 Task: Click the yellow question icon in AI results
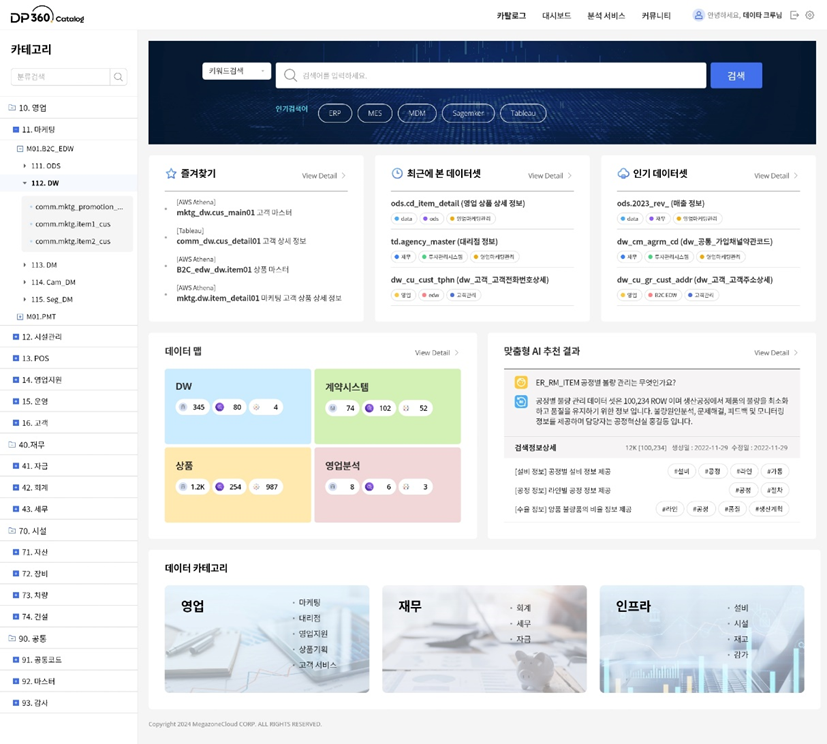pyautogui.click(x=521, y=382)
